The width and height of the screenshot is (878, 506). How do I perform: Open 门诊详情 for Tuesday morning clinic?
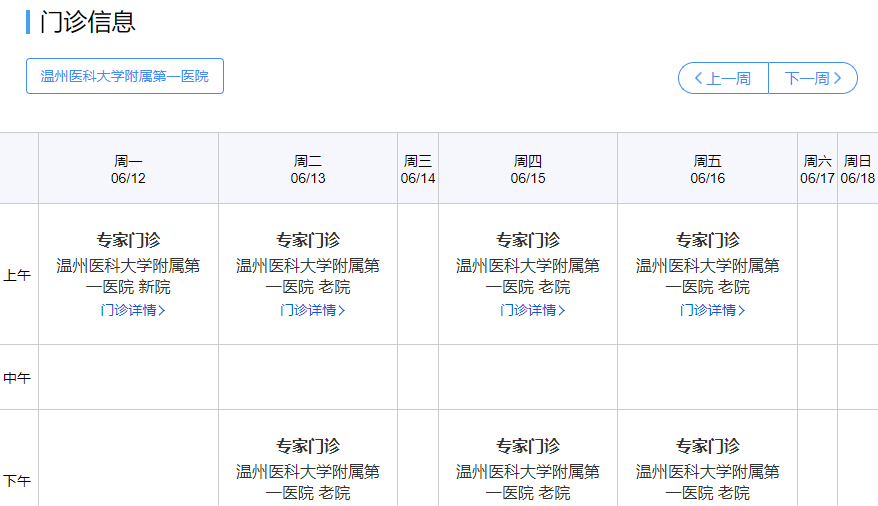pos(312,310)
